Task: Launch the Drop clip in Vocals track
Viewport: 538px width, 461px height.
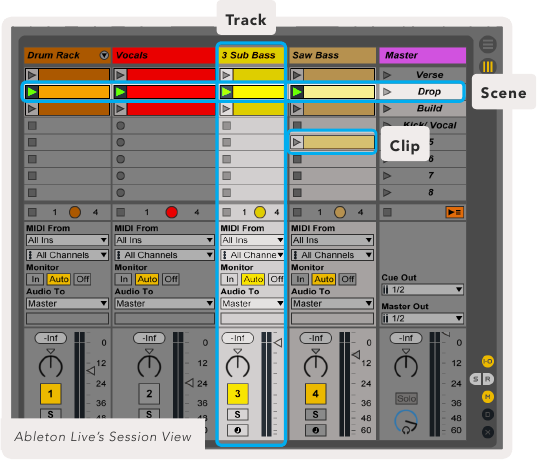Action: coord(120,92)
